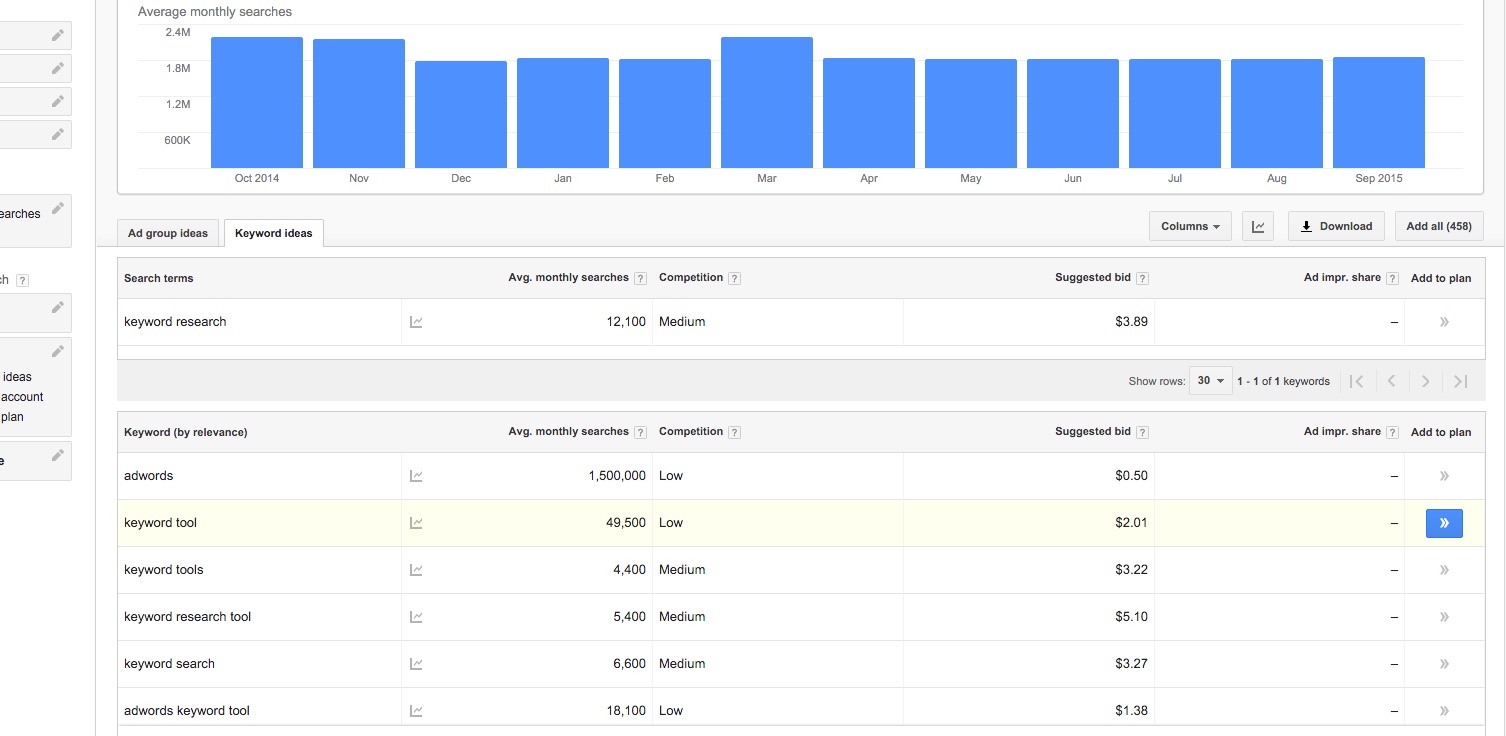Screen dimensions: 1506x736
Task: Select 'keyword tool' keyword text
Action: [x=161, y=523]
